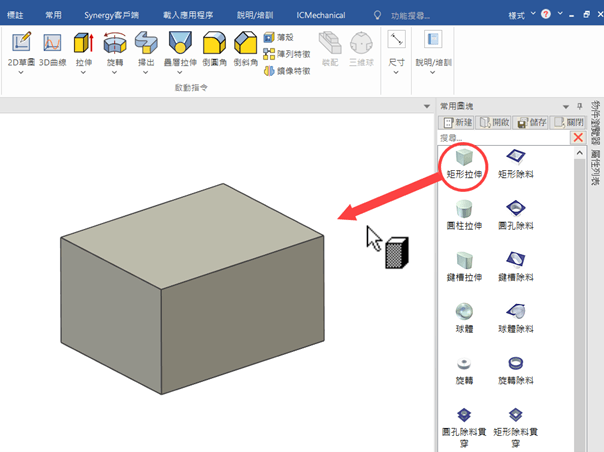The width and height of the screenshot is (604, 452).
Task: Pick the 鍵槽除料 block
Action: (515, 267)
